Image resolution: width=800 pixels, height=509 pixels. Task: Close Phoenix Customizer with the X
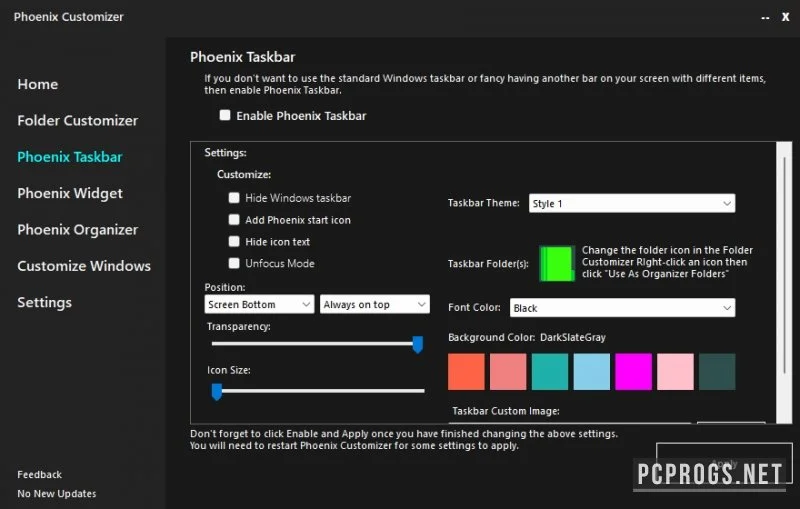(x=786, y=17)
